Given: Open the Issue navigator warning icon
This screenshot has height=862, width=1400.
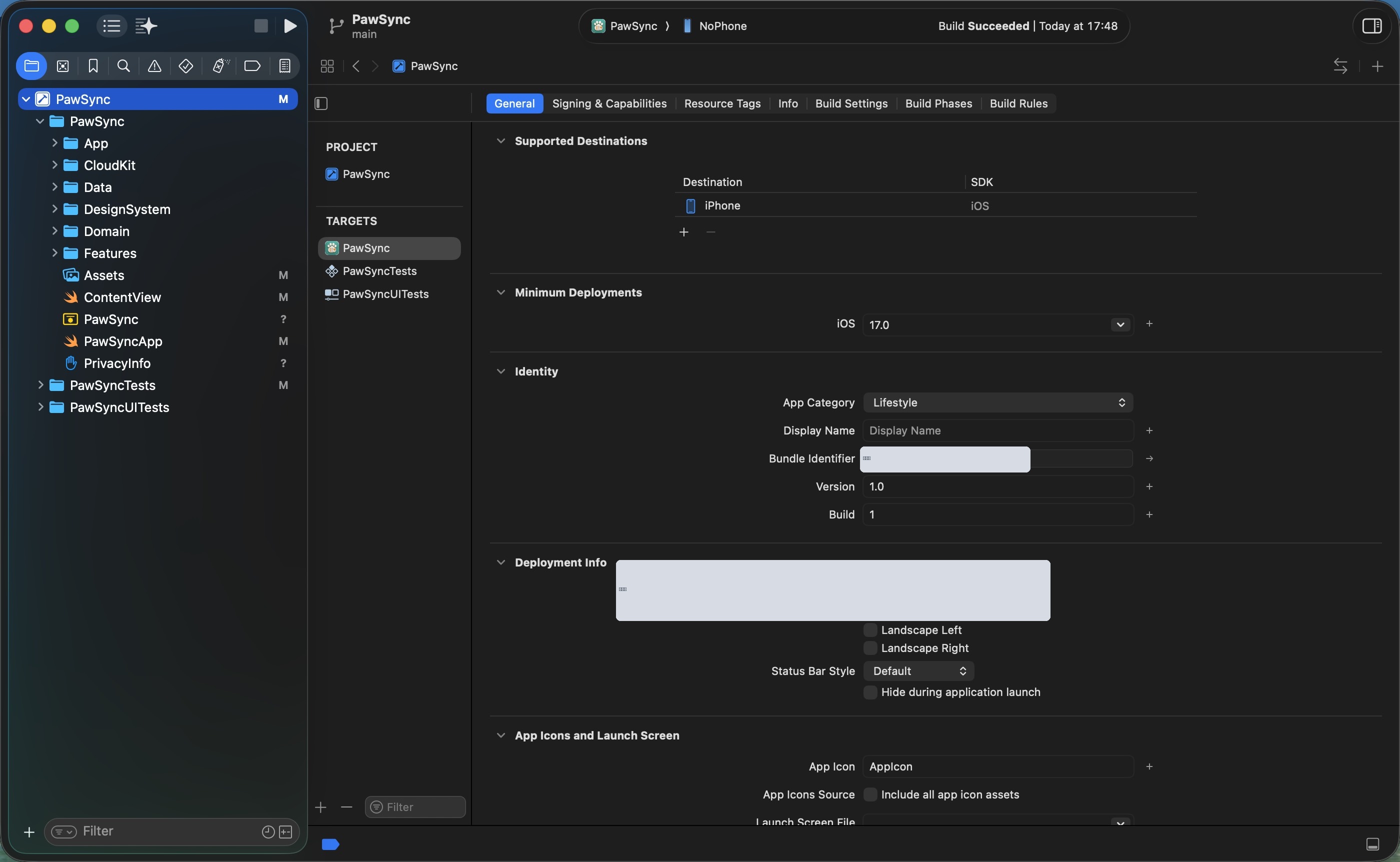Looking at the screenshot, I should pyautogui.click(x=154, y=66).
